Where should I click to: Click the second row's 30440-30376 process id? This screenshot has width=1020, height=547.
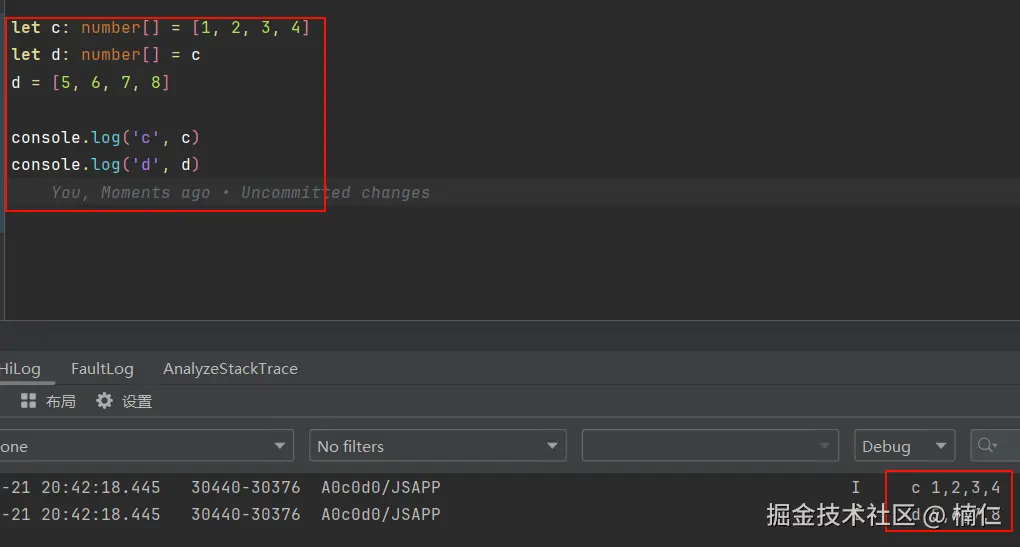click(x=245, y=514)
